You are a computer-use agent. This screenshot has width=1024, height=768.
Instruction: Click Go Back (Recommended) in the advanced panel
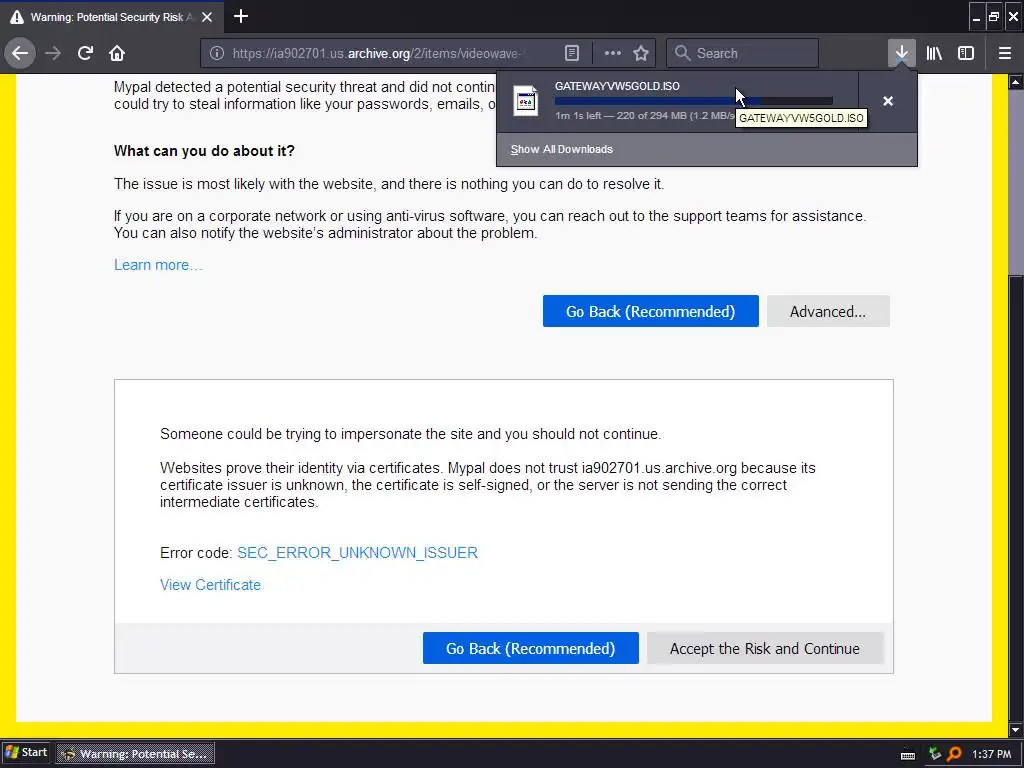tap(530, 648)
